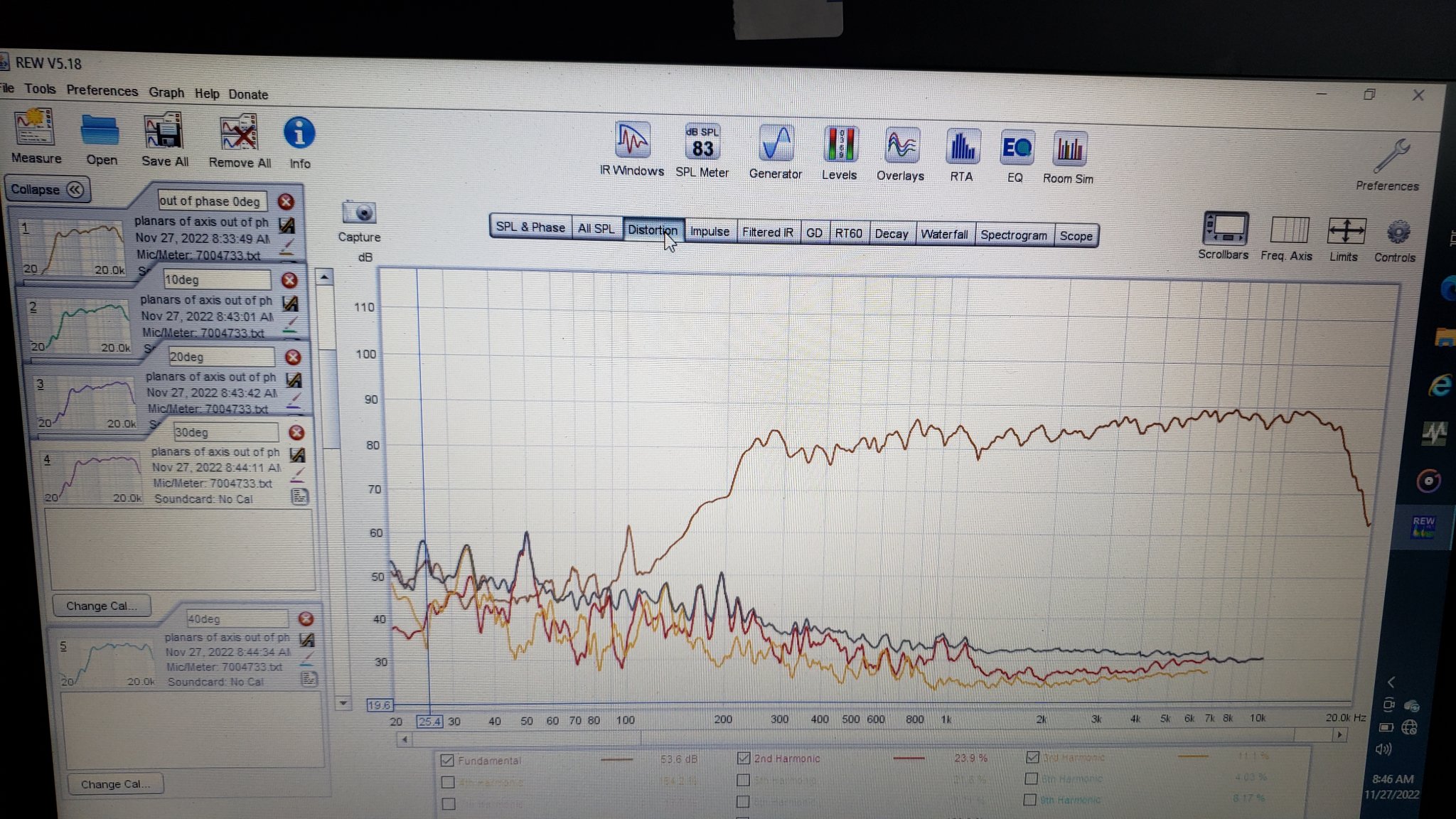Image resolution: width=1456 pixels, height=819 pixels.
Task: Enable checkbox below 2nd Harmonic
Action: coord(744,780)
